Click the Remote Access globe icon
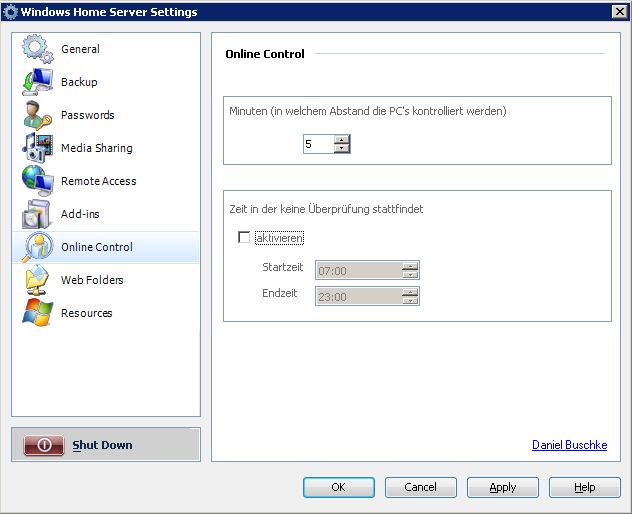This screenshot has width=632, height=514. tap(37, 181)
